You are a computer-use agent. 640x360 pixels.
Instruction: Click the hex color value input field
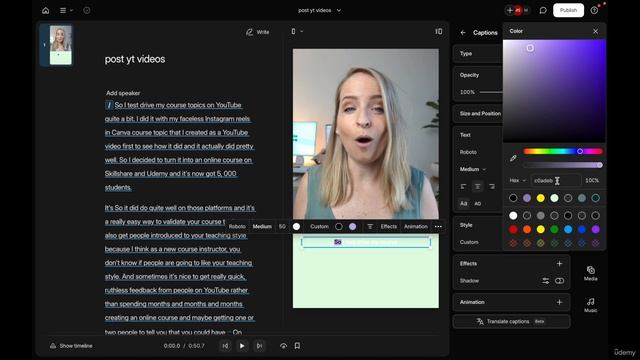tap(556, 180)
